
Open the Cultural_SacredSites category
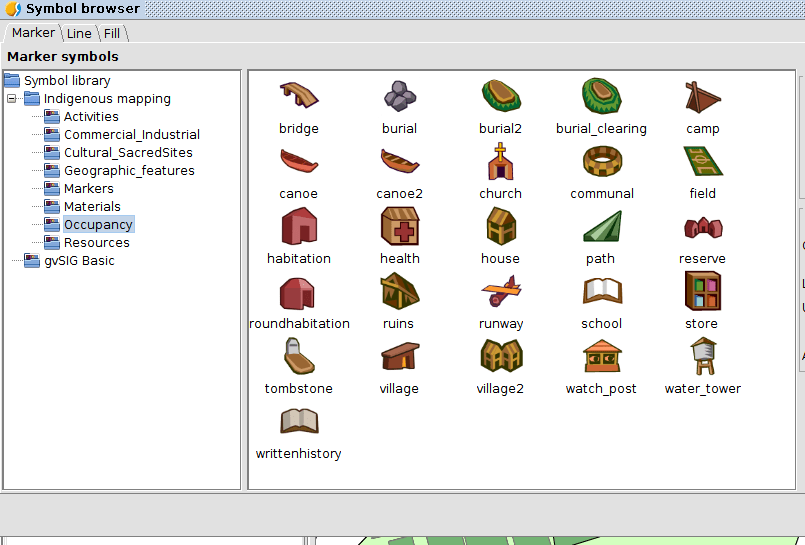click(128, 153)
